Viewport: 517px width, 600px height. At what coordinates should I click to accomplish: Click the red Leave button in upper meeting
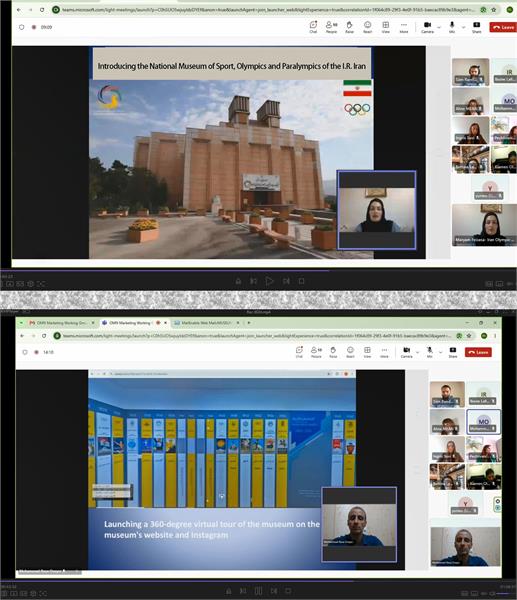pos(503,27)
